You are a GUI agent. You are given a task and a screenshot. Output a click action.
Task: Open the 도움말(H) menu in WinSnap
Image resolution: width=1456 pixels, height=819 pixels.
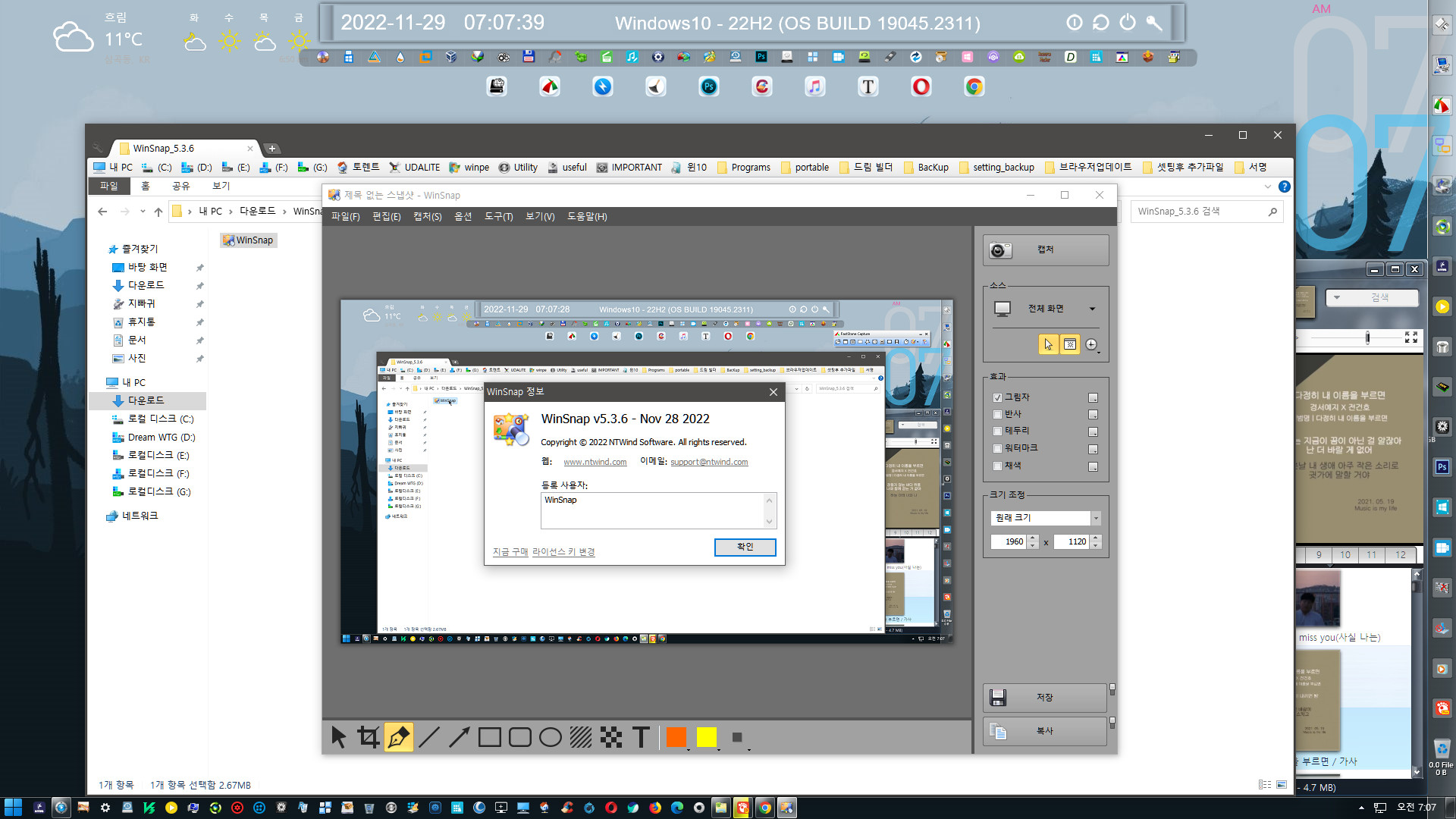pos(587,217)
